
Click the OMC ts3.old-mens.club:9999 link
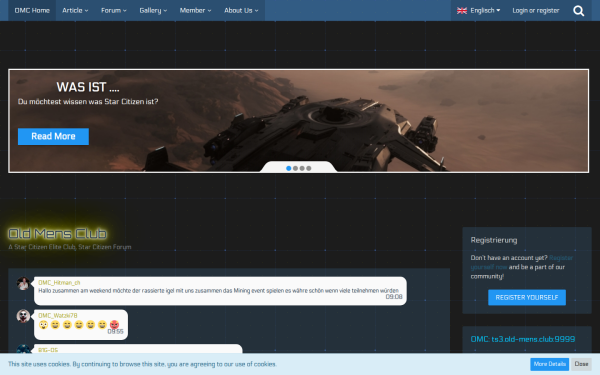point(523,339)
